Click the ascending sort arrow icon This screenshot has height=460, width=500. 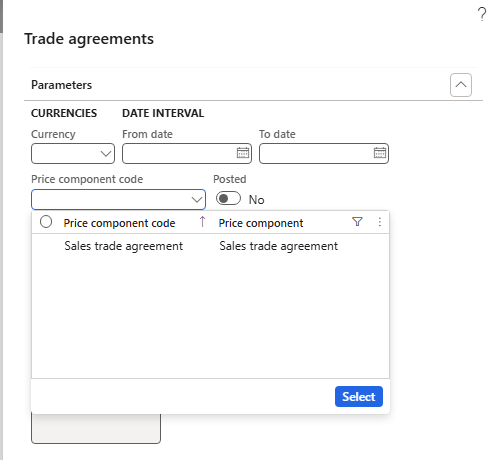(x=202, y=222)
